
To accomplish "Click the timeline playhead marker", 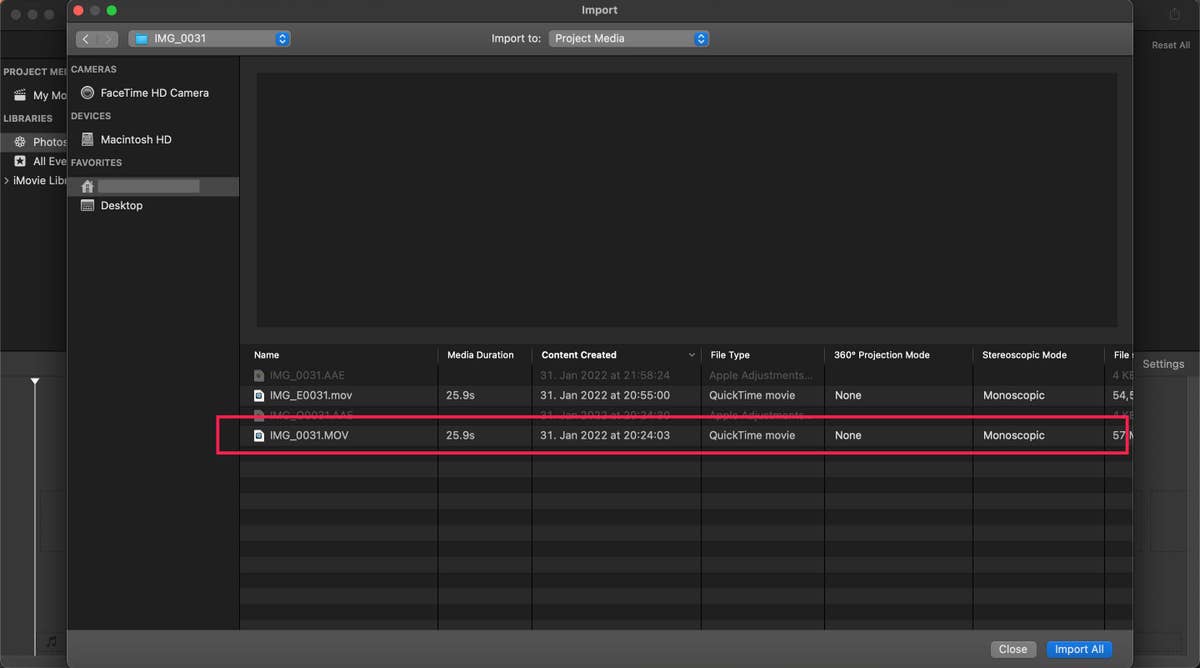I will 35,381.
